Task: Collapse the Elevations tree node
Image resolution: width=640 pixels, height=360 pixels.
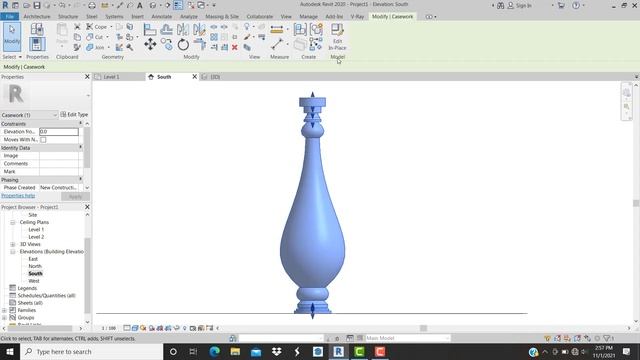Action: click(13, 252)
